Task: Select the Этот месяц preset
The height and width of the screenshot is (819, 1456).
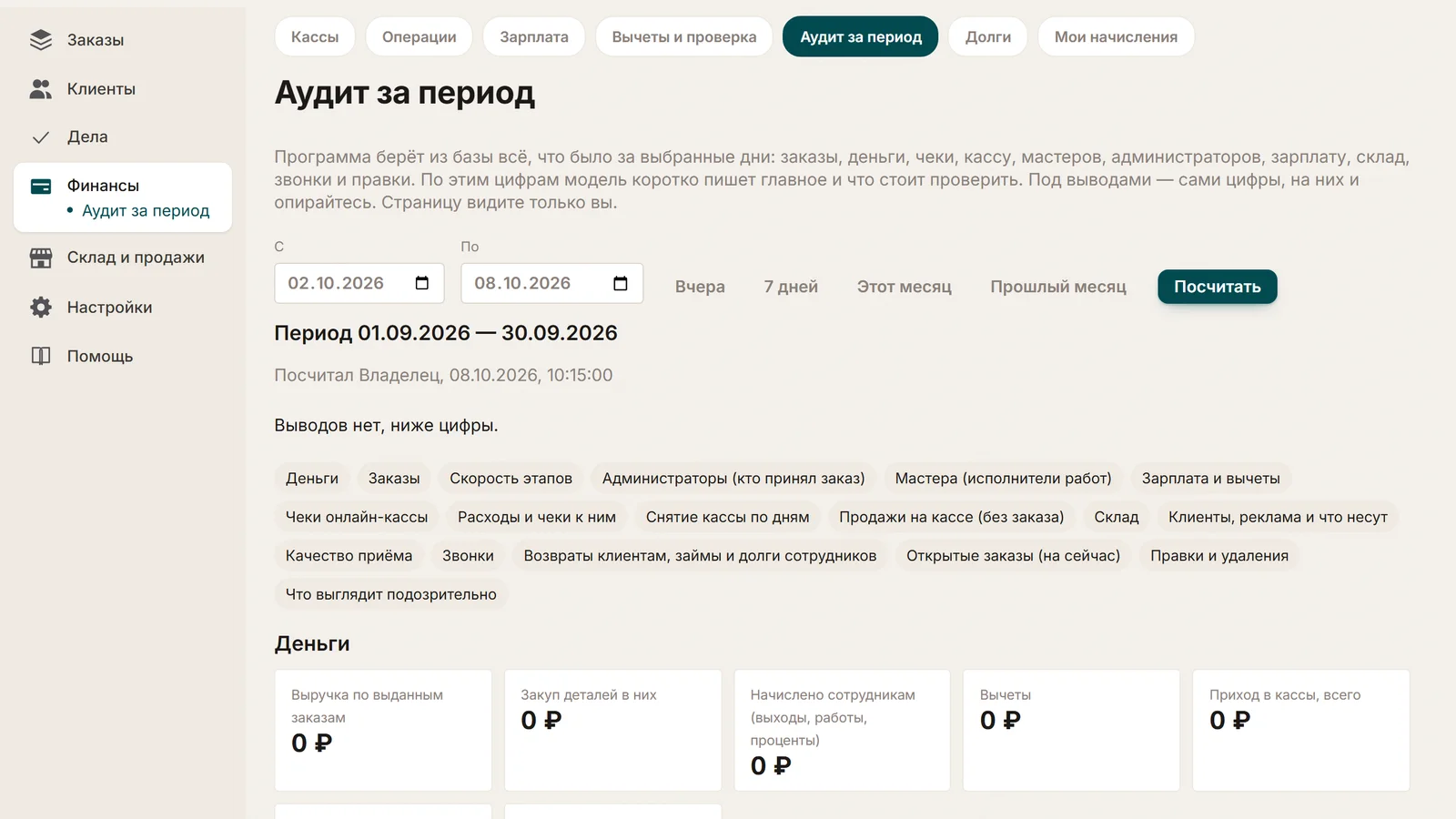Action: click(905, 287)
